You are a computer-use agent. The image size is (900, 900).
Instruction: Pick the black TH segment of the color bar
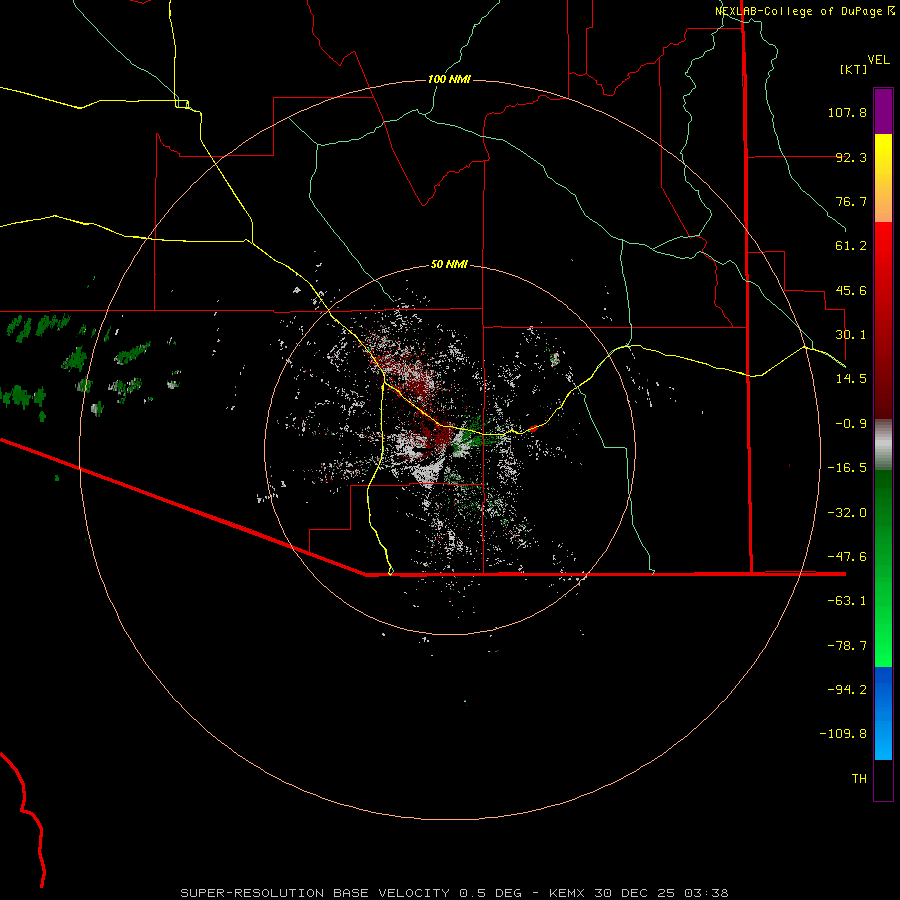click(x=883, y=780)
